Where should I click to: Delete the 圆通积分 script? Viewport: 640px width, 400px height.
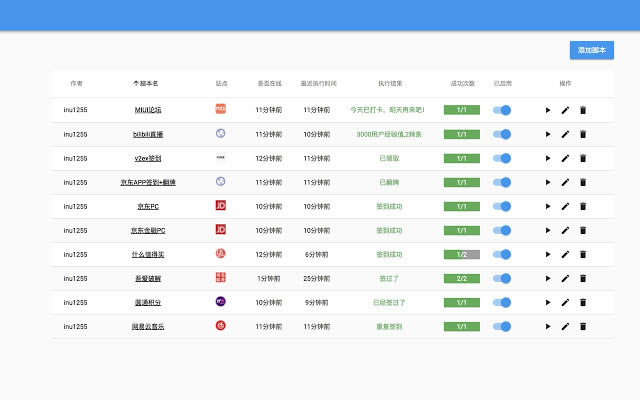coord(583,303)
